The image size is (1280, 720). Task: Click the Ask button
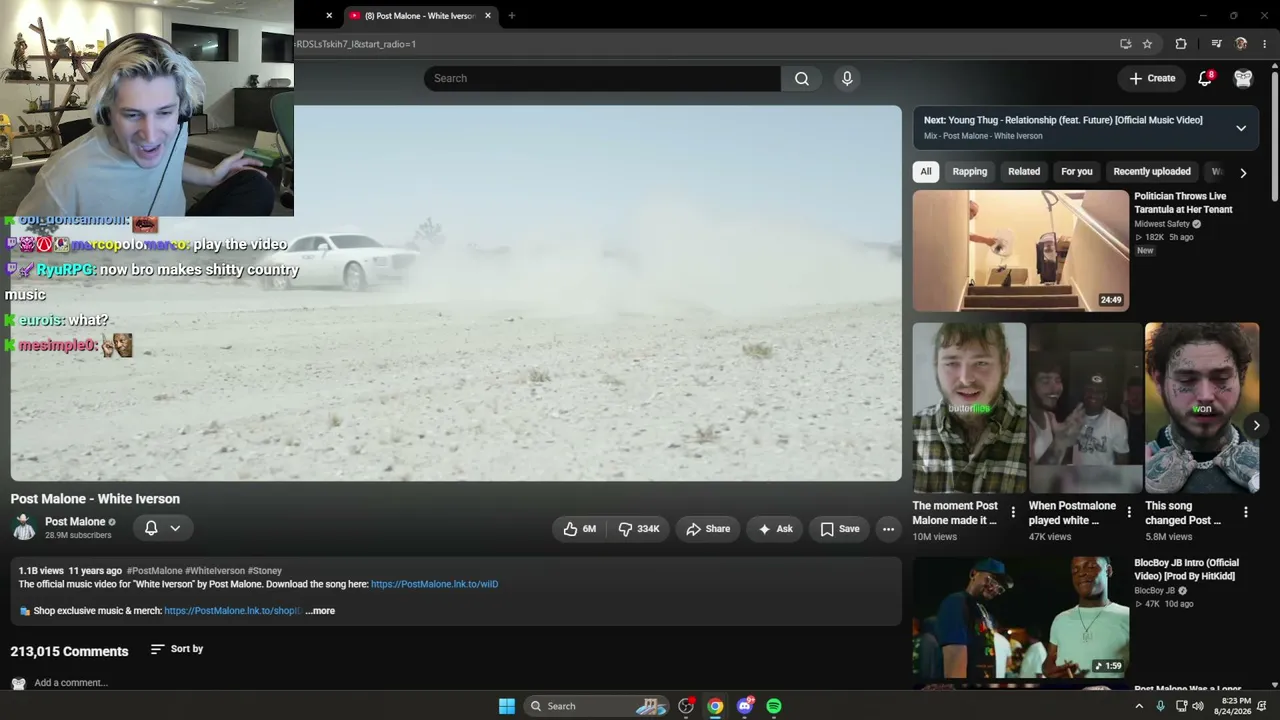(775, 529)
